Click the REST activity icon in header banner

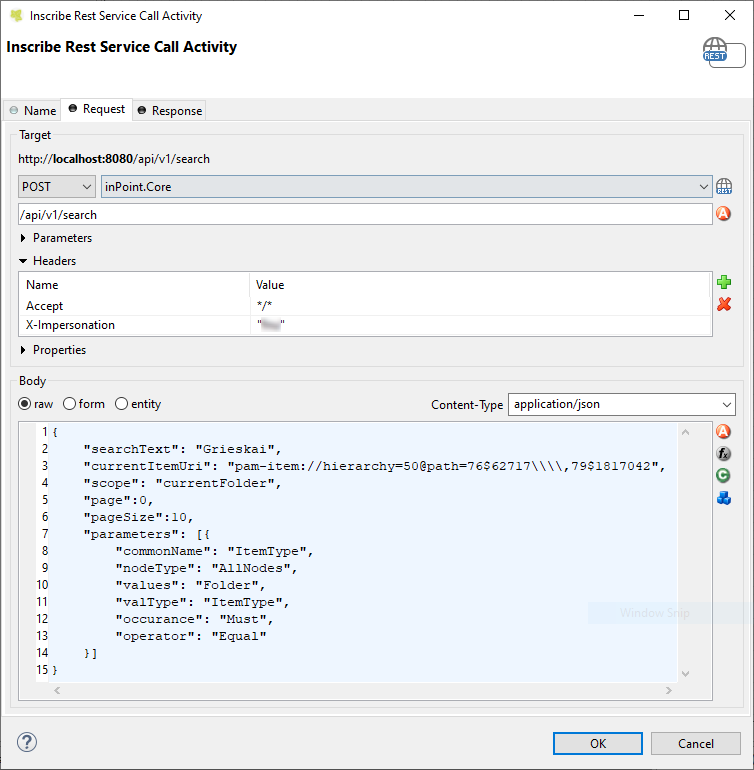tap(724, 52)
